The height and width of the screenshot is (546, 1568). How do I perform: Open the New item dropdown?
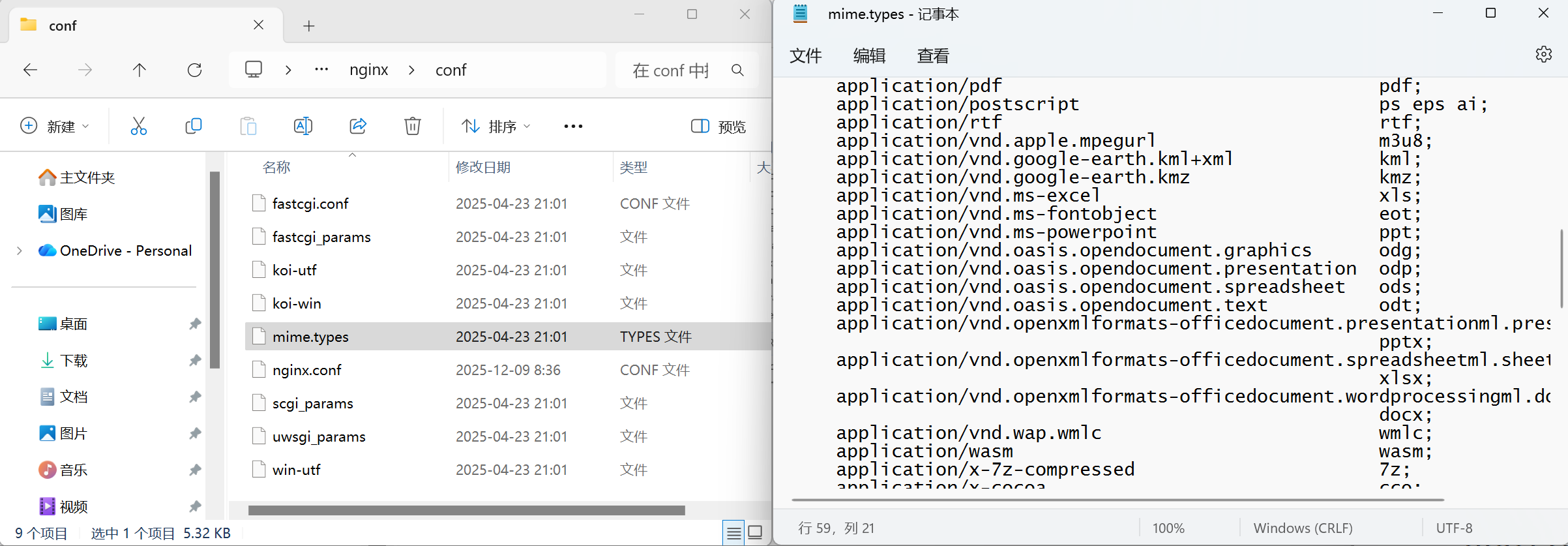(x=55, y=126)
